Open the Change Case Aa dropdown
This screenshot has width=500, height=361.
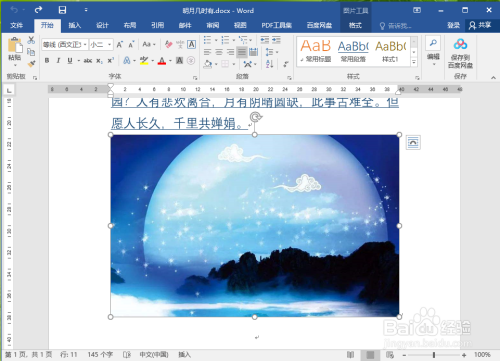coord(149,44)
